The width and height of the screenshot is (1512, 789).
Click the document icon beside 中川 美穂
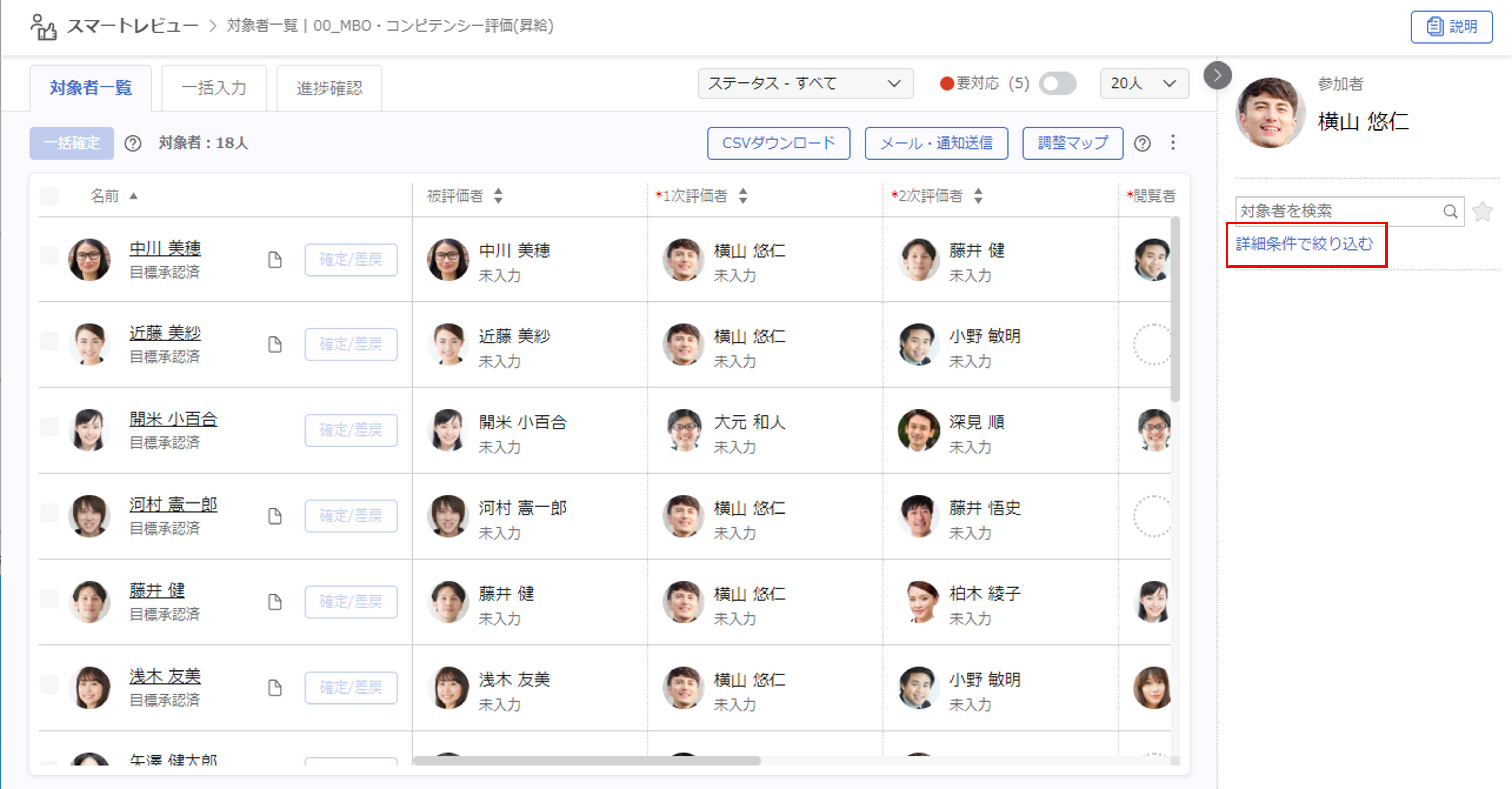[x=275, y=259]
